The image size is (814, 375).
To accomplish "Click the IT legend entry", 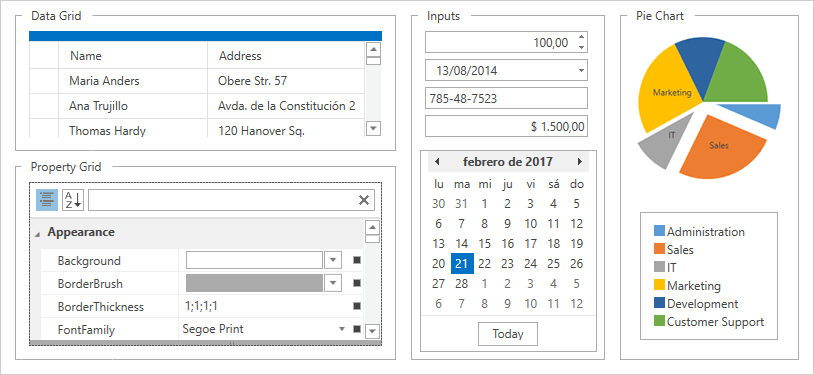I will [x=665, y=267].
